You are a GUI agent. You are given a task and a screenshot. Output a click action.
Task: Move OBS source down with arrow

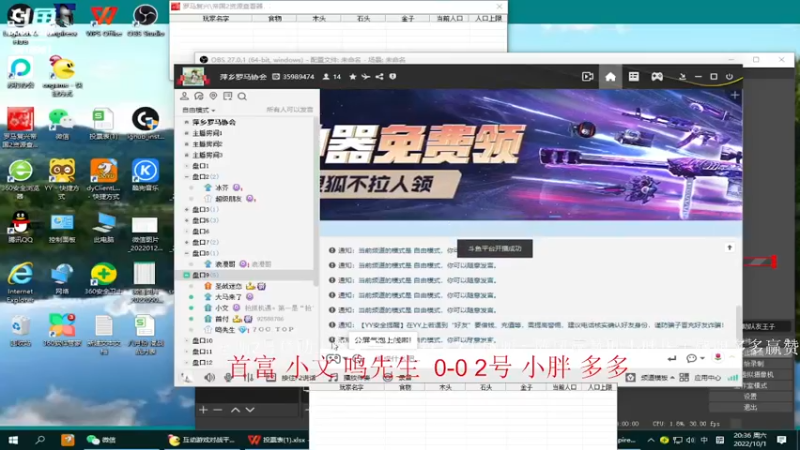(x=250, y=410)
